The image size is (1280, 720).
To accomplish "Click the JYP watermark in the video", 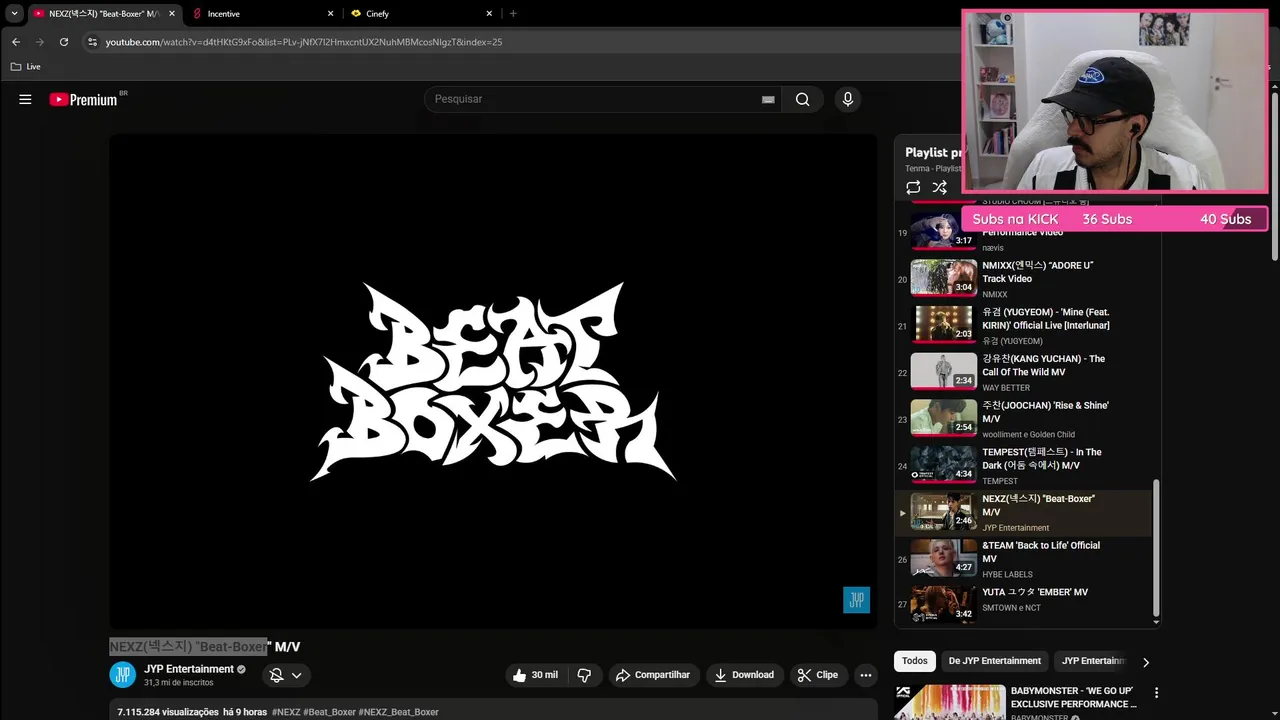I will tap(857, 600).
